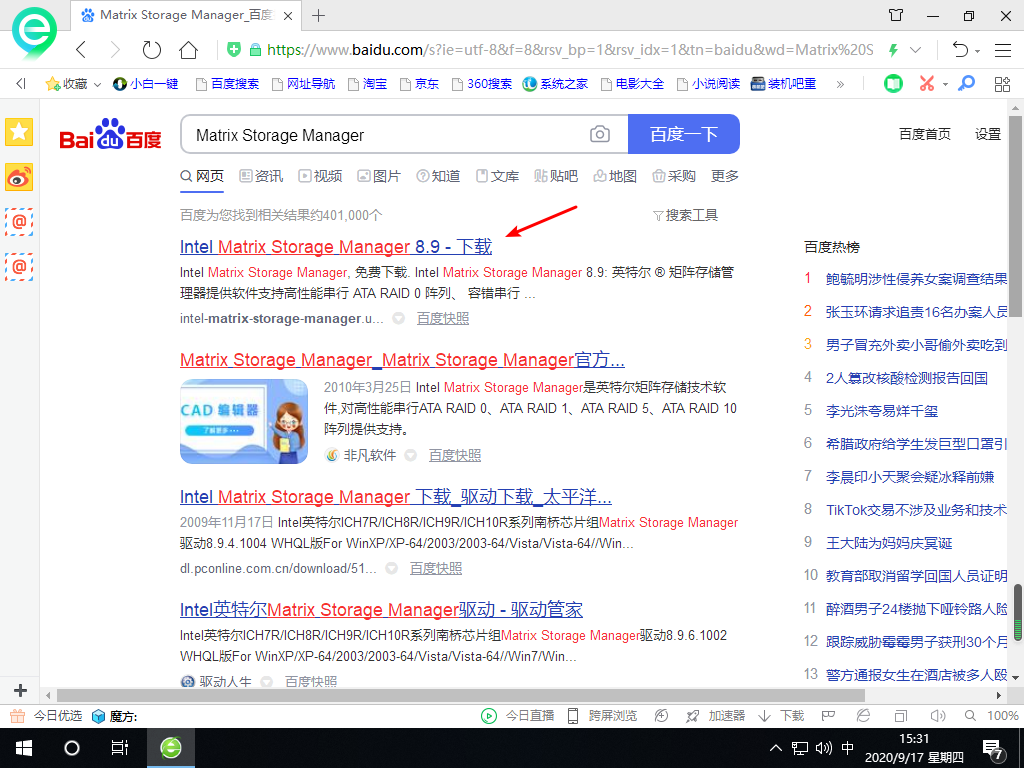1024x768 pixels.
Task: Open hot item 王大陆为妈妈庆冥诞
Action: point(889,543)
